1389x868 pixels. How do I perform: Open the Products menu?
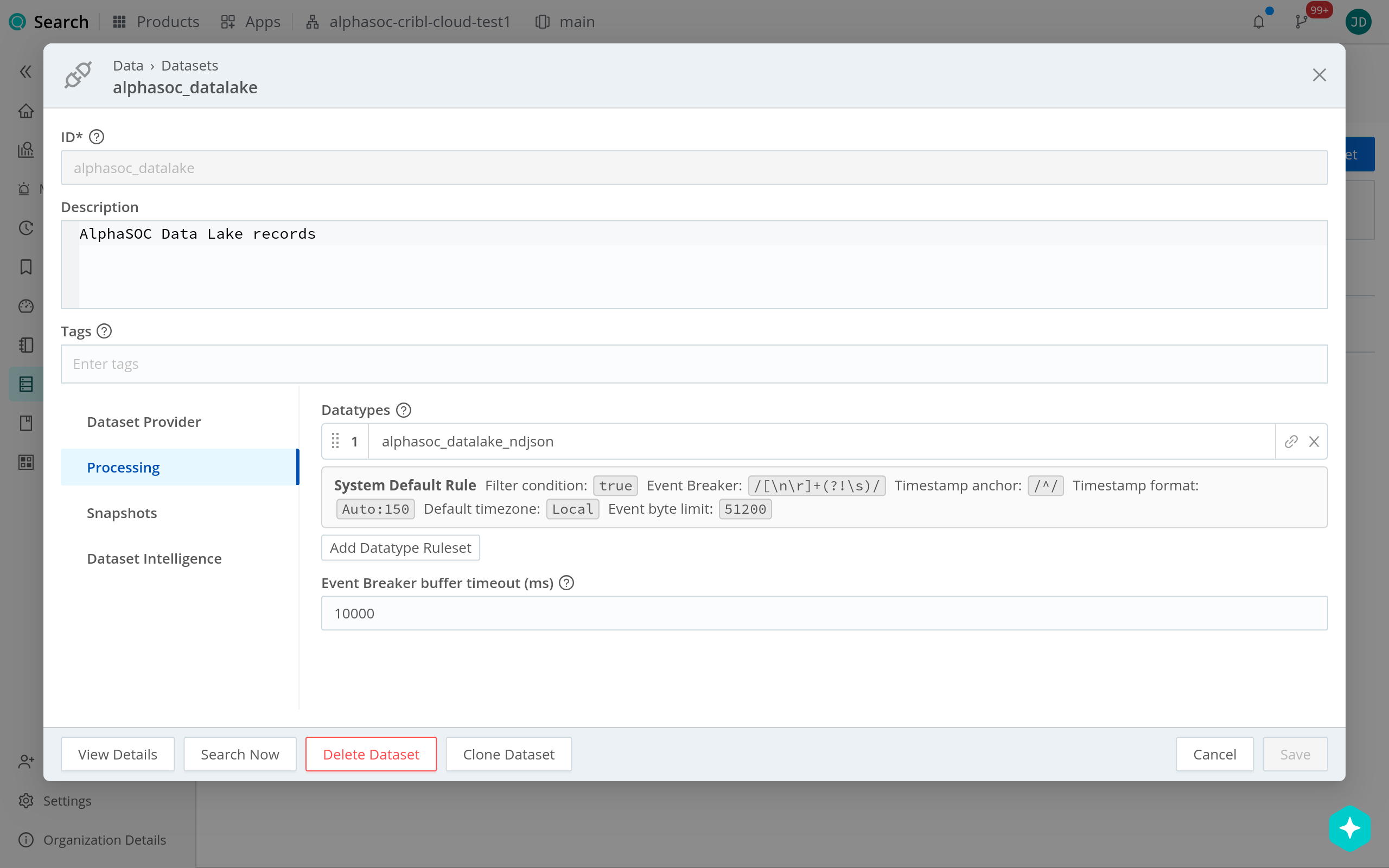156,22
